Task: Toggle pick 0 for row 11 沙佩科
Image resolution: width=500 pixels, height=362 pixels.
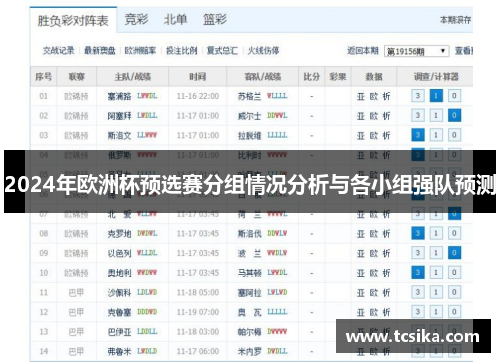Action: pyautogui.click(x=454, y=292)
